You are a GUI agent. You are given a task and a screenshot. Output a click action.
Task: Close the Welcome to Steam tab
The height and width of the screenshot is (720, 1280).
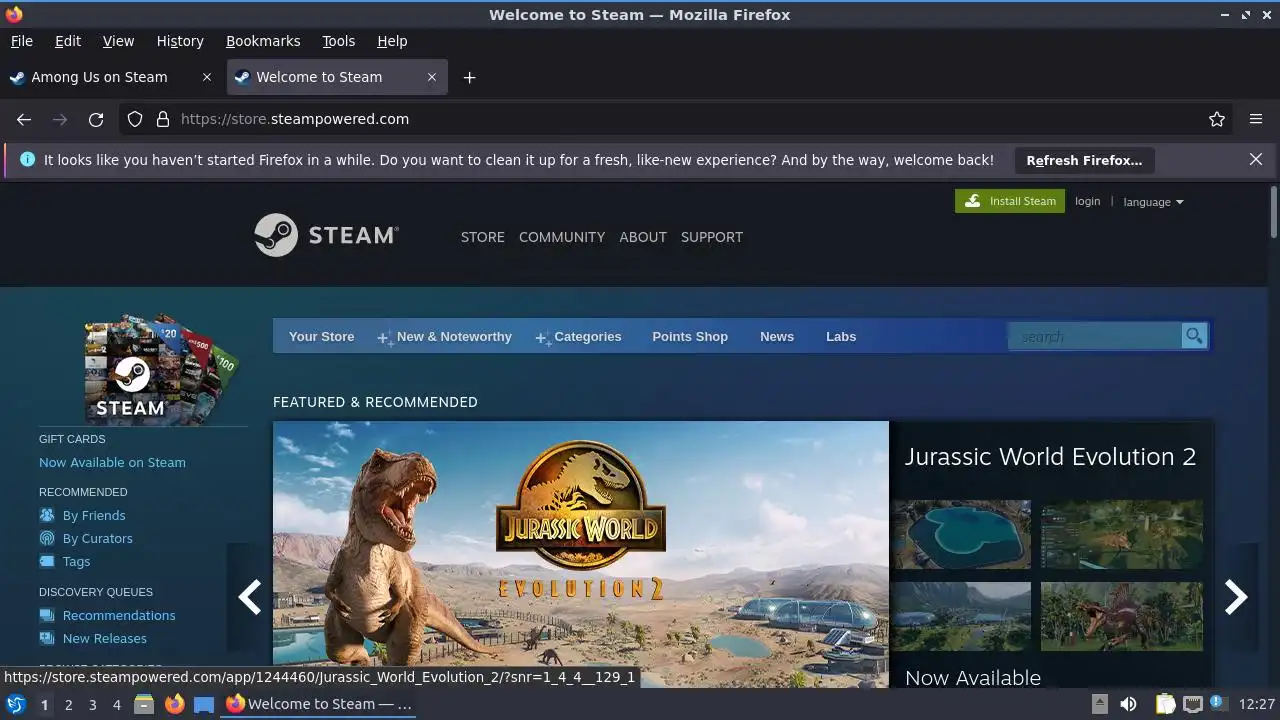432,77
